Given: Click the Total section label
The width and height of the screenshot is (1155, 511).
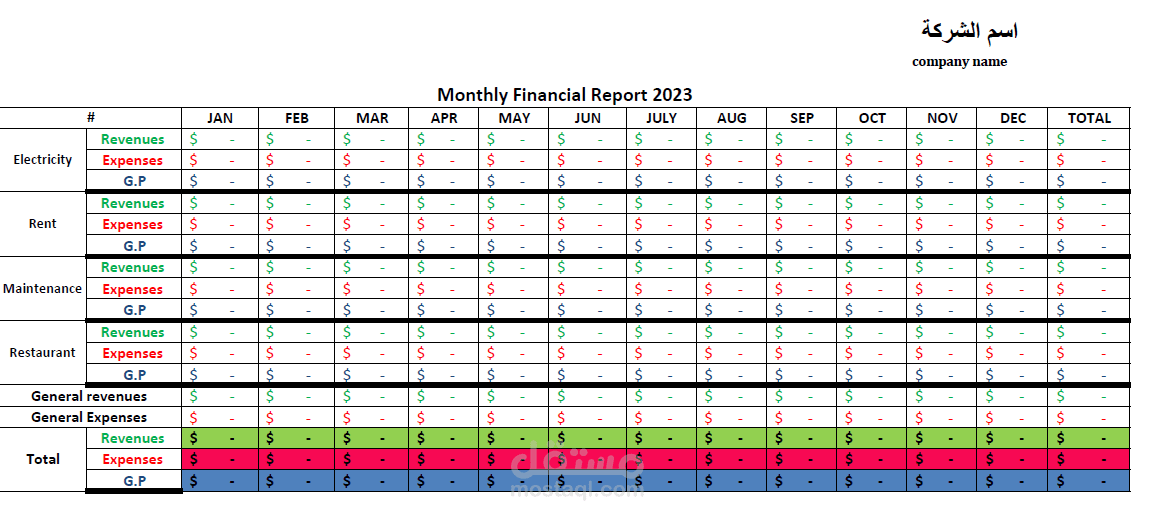Looking at the screenshot, I should 43,459.
